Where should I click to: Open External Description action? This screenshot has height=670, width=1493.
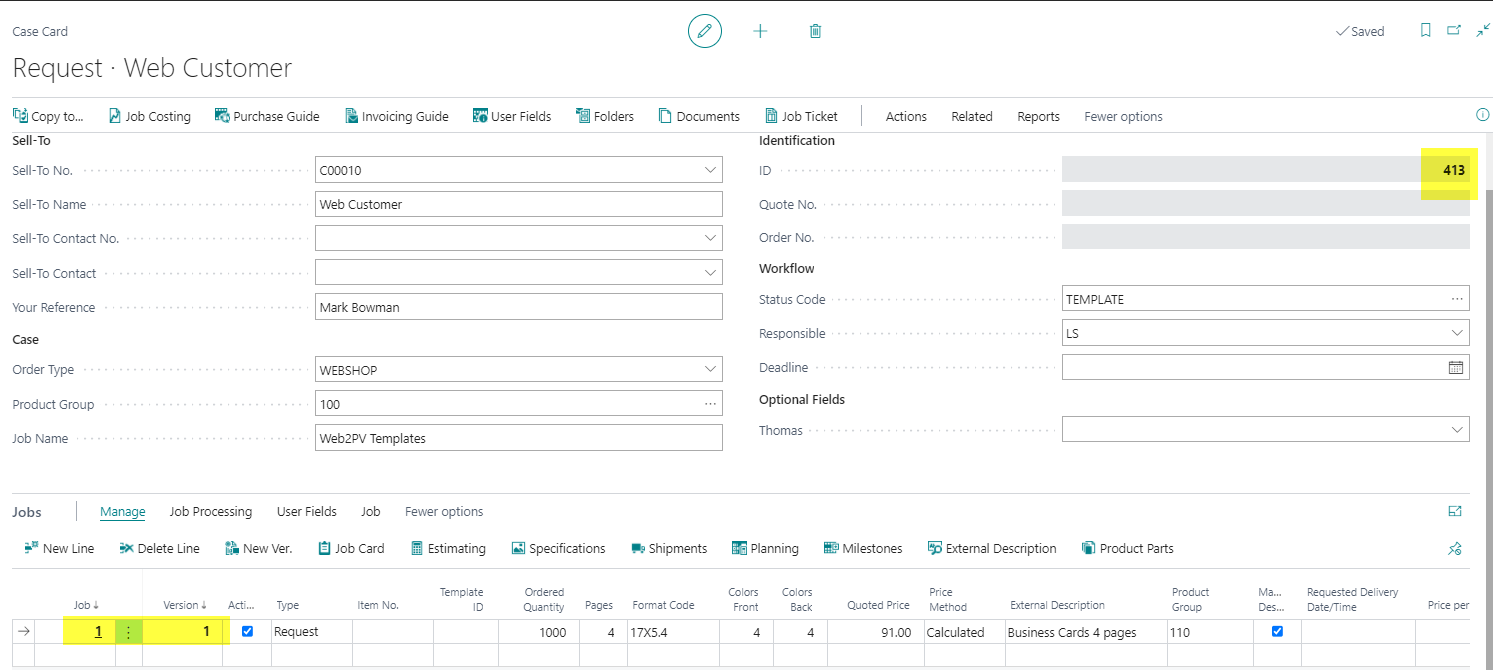tap(992, 548)
